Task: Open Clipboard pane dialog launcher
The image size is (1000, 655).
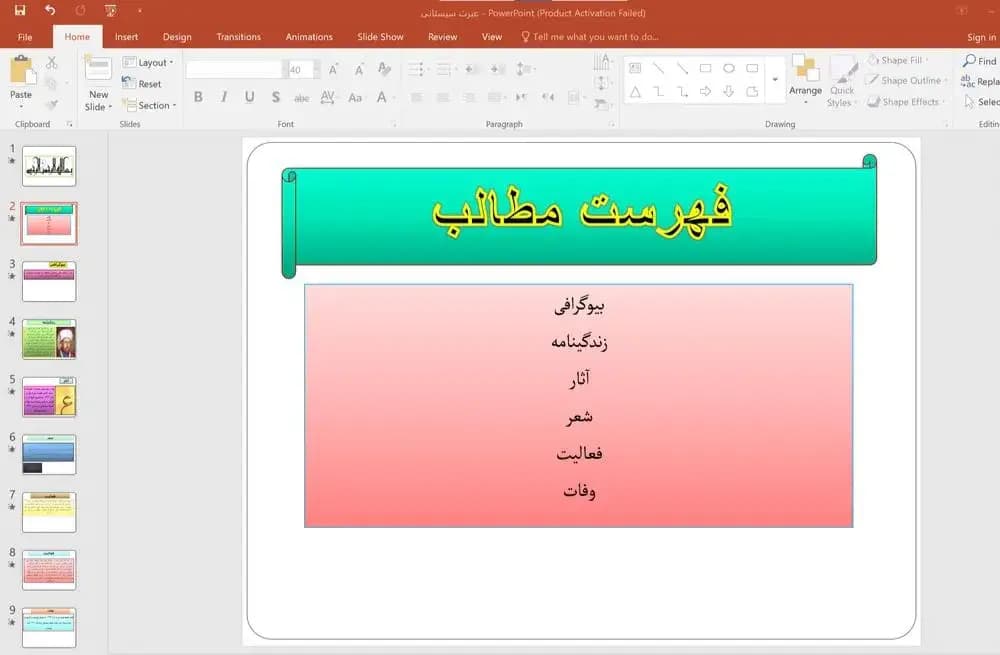Action: pos(70,124)
